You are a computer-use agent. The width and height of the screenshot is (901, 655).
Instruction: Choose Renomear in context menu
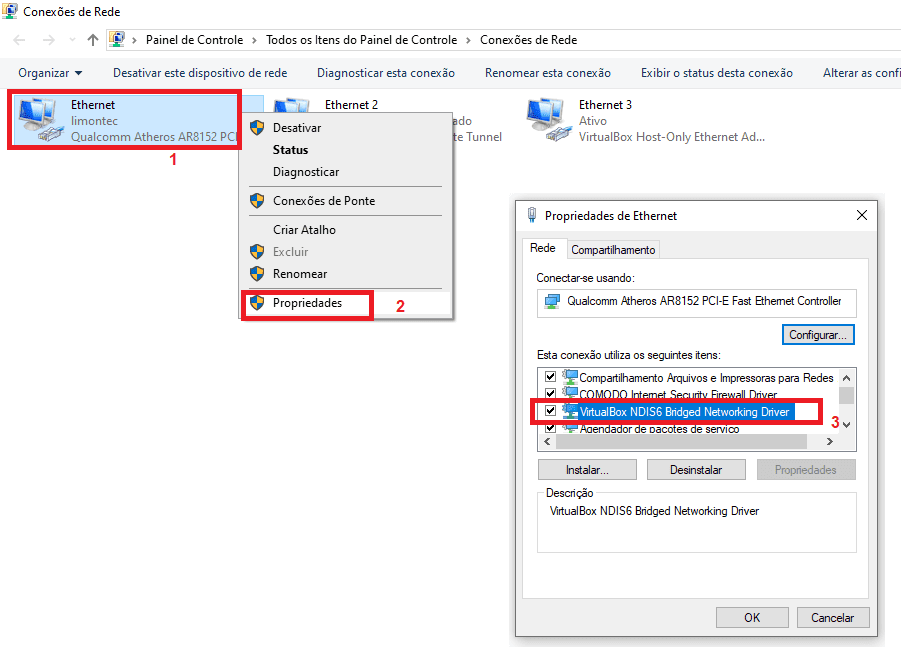pyautogui.click(x=345, y=273)
